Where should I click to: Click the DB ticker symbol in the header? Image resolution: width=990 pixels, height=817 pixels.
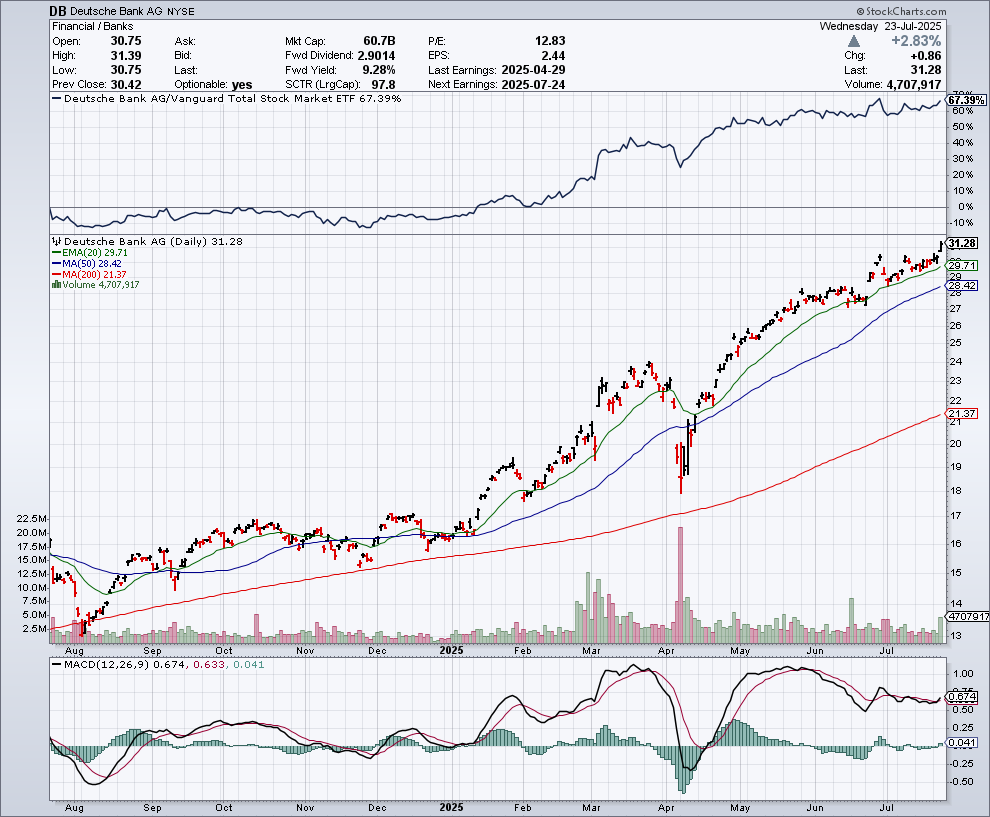click(x=58, y=11)
